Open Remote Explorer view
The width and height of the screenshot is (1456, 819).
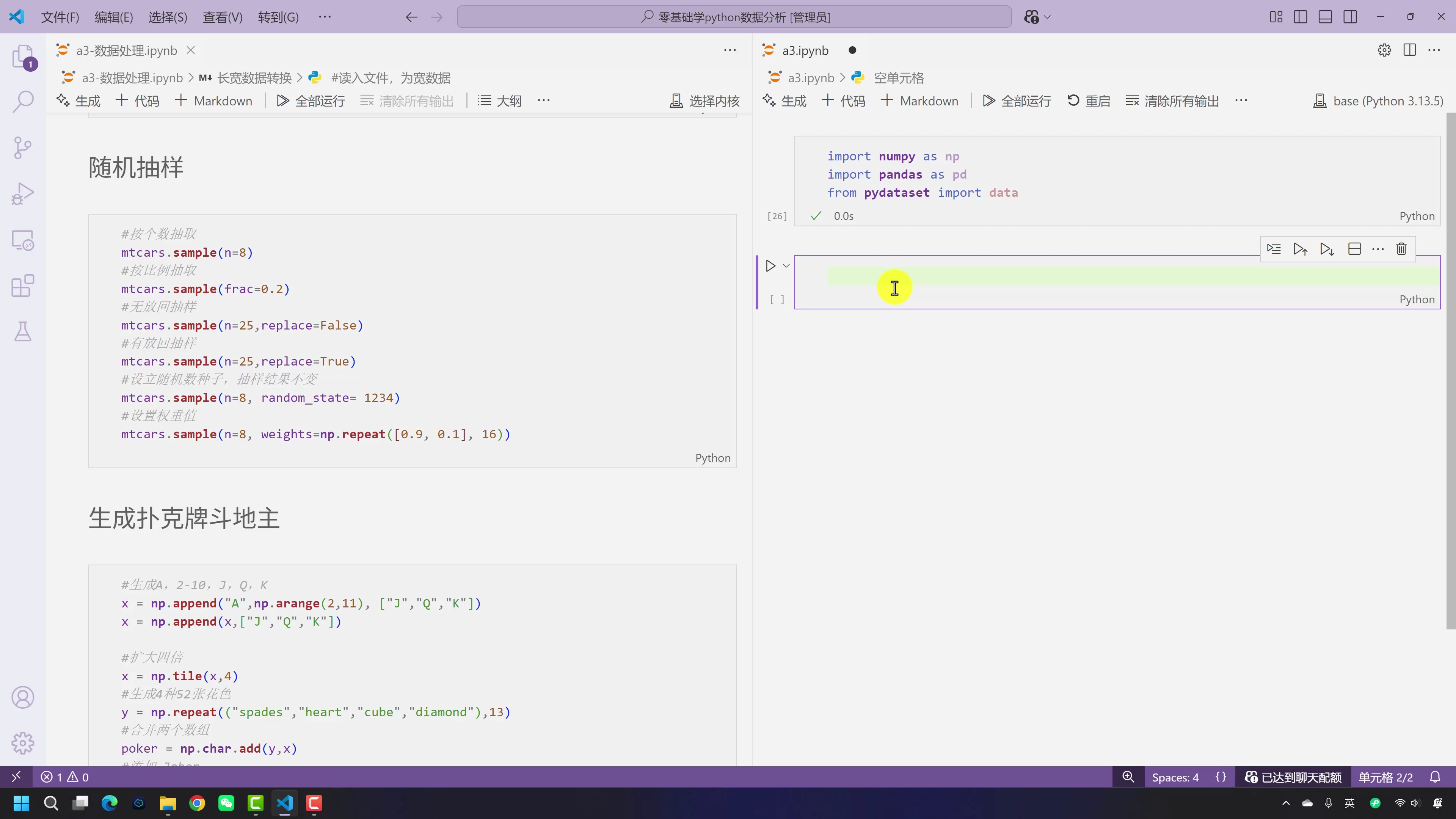click(23, 240)
